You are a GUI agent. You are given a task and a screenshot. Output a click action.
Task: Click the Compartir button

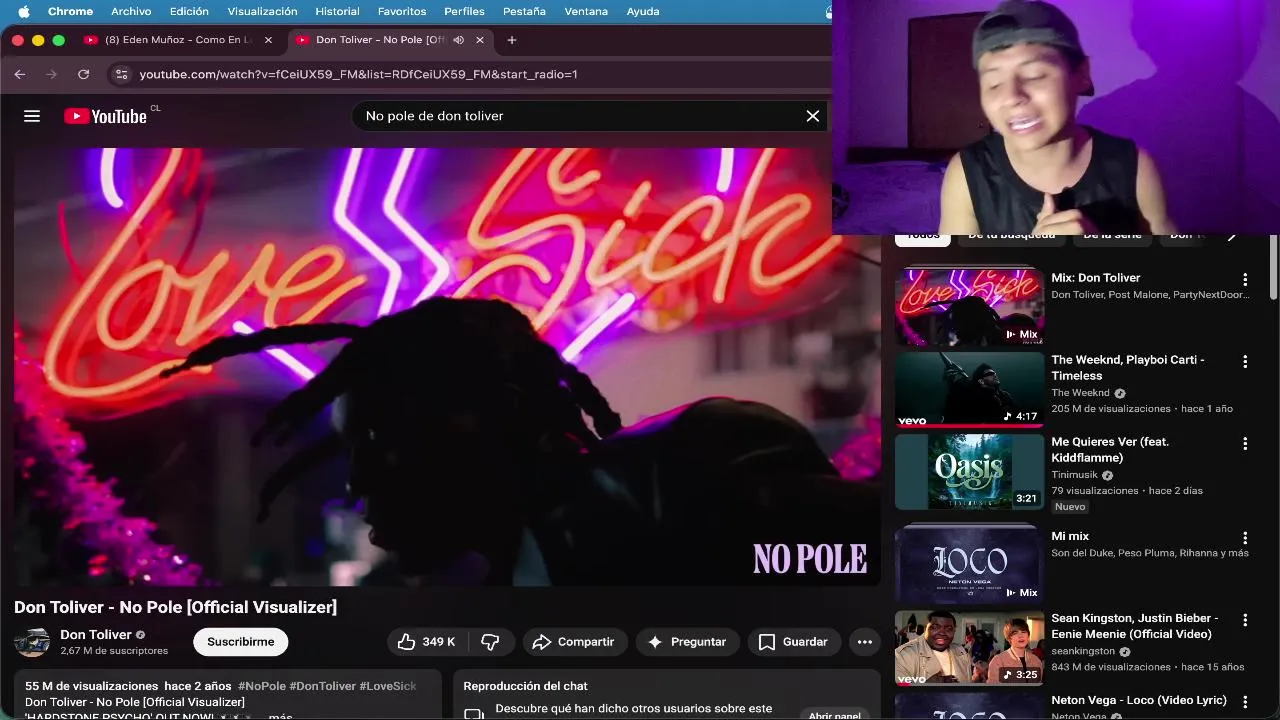point(574,642)
